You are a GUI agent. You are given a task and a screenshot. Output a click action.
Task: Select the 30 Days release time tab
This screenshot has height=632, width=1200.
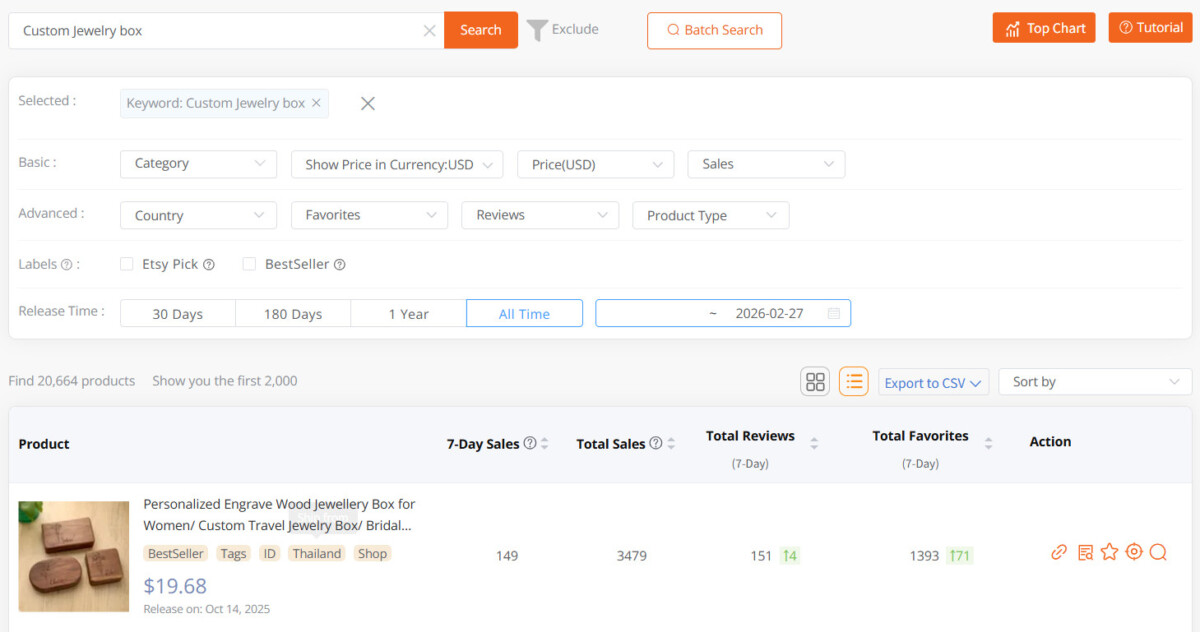[x=177, y=314]
